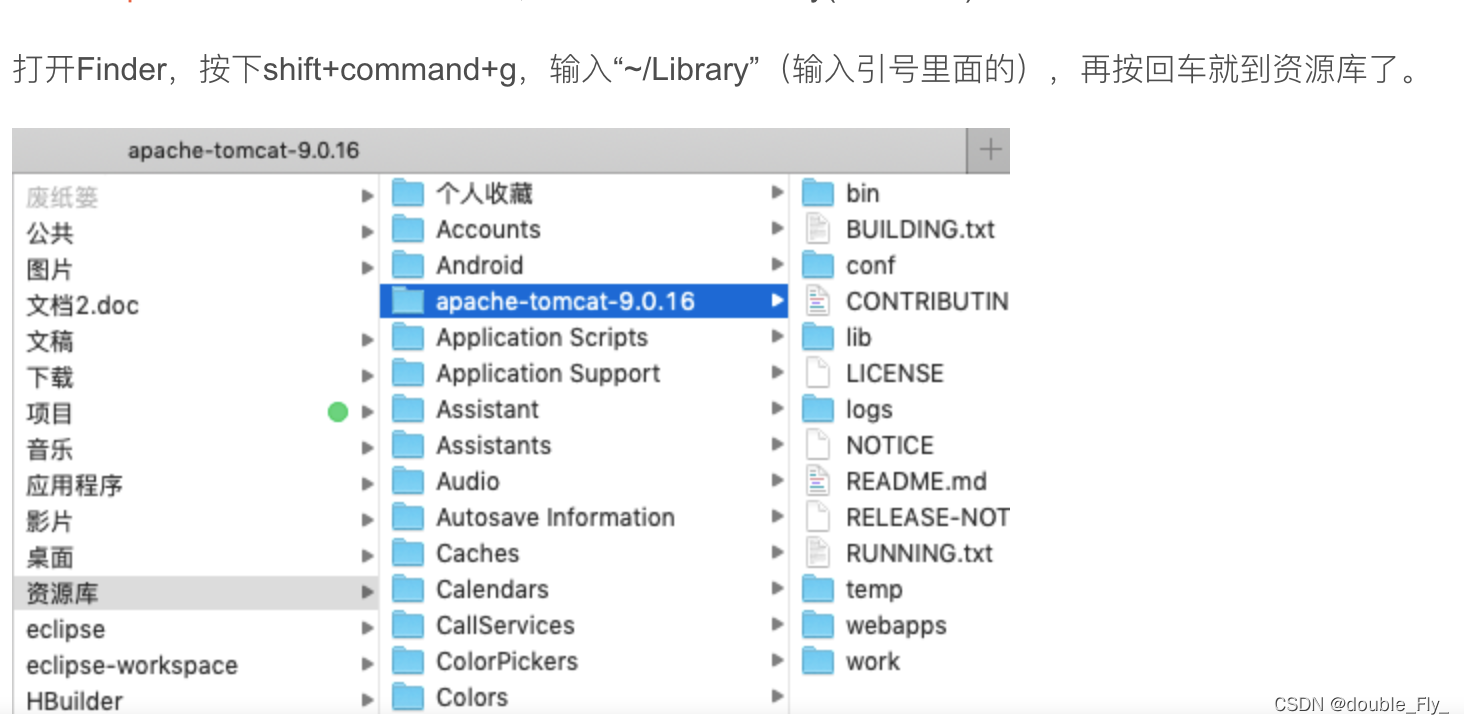The image size is (1464, 724).
Task: Click the ColorPickers folder name
Action: [507, 661]
